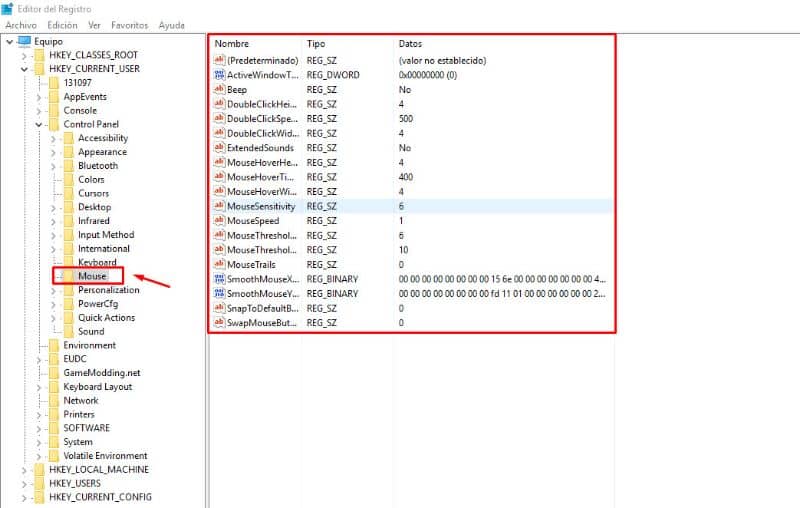Expand the HKEY_CLASSES_ROOT node arrow

(x=24, y=55)
